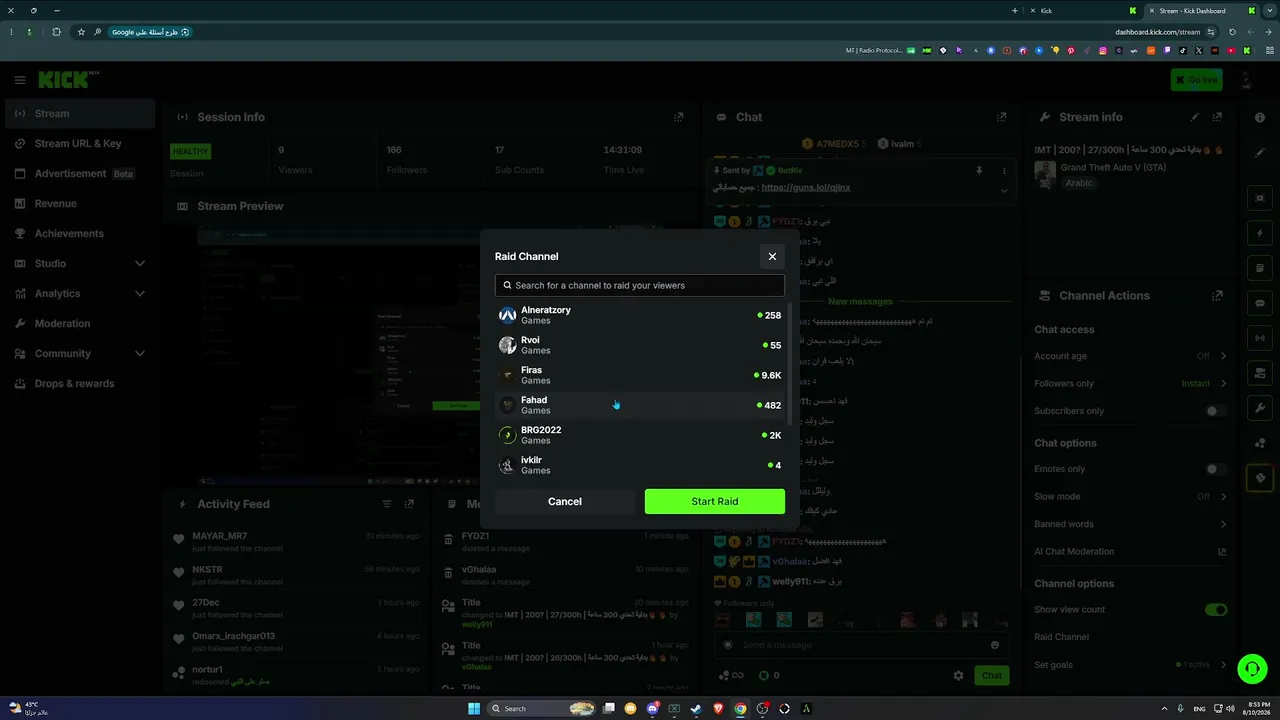Choose ivkilr channel in raid list

pos(640,465)
